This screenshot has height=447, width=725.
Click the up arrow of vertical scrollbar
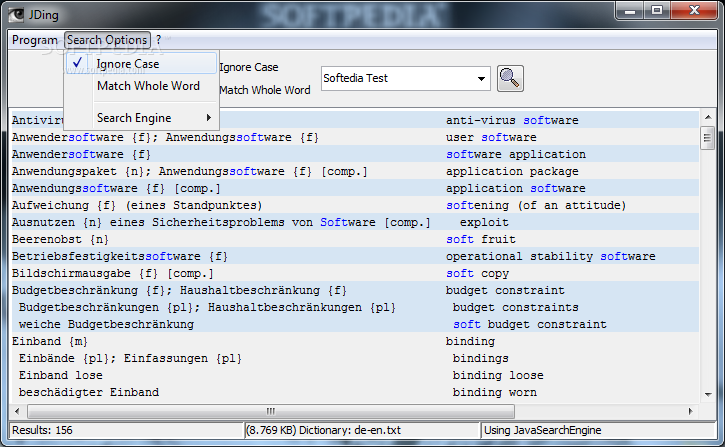(x=707, y=117)
